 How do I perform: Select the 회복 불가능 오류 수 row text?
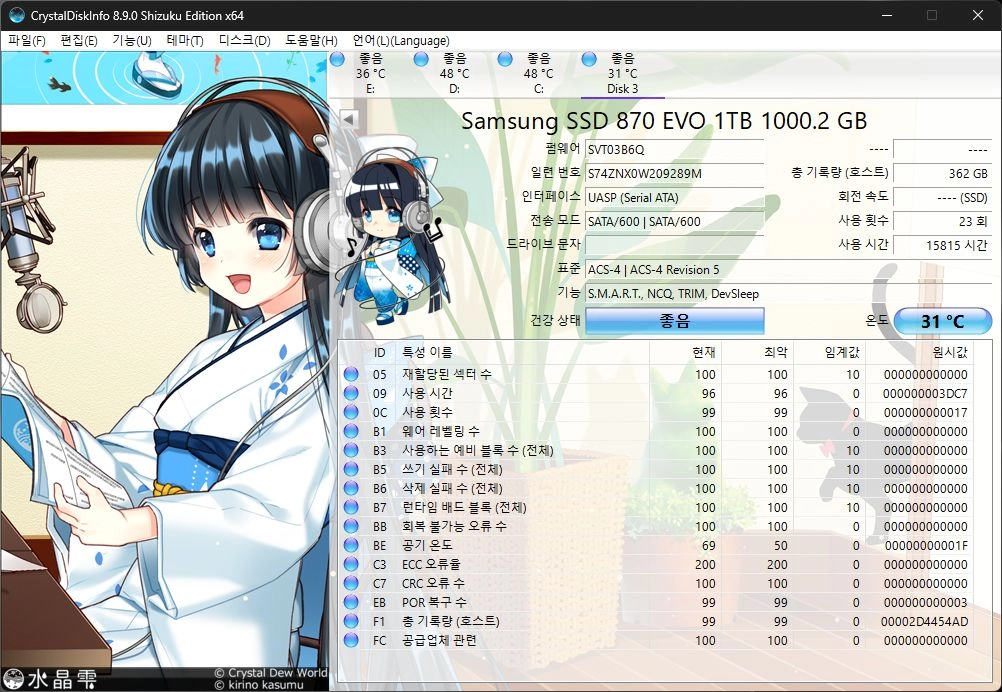[454, 526]
